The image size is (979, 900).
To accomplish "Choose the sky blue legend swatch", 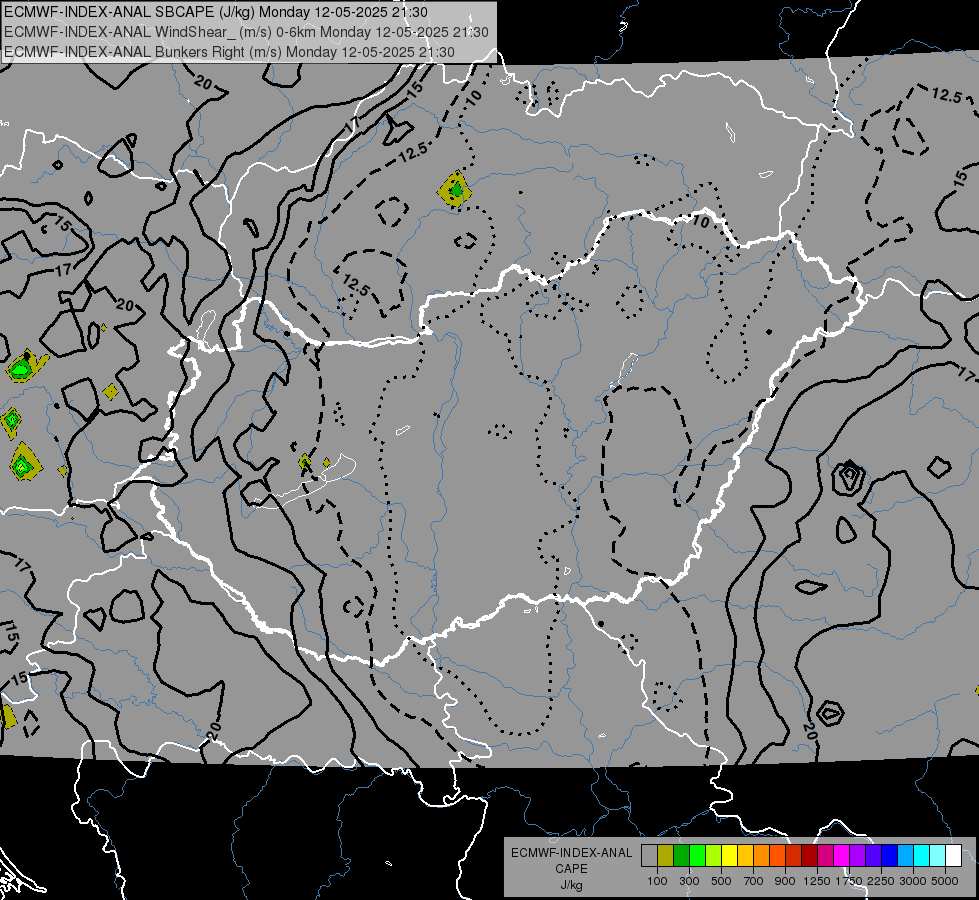I will pos(906,856).
